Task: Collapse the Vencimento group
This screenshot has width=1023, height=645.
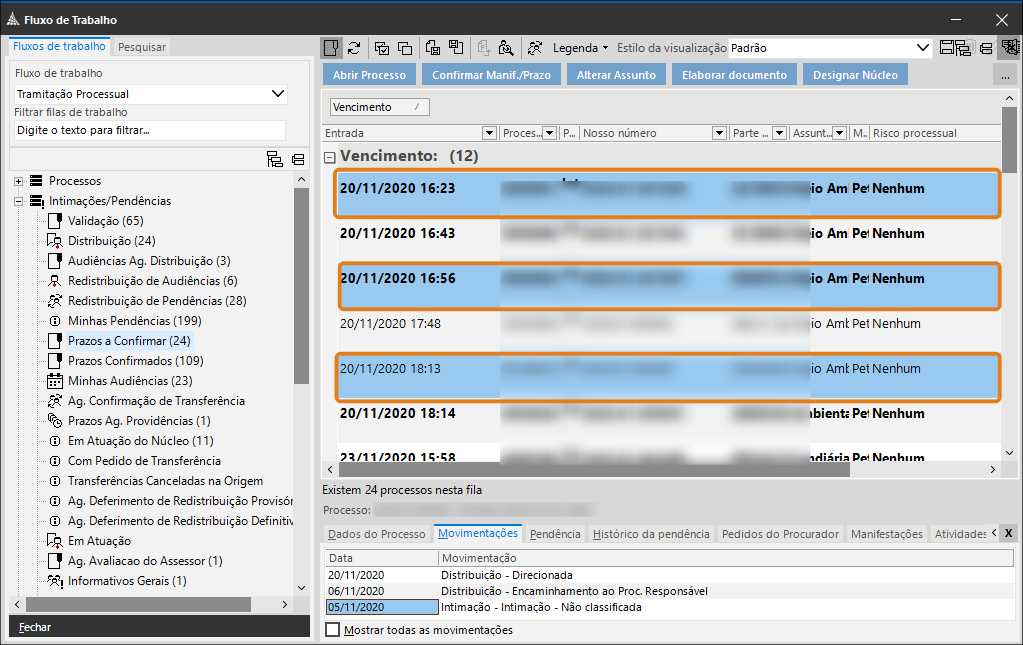Action: (x=329, y=157)
